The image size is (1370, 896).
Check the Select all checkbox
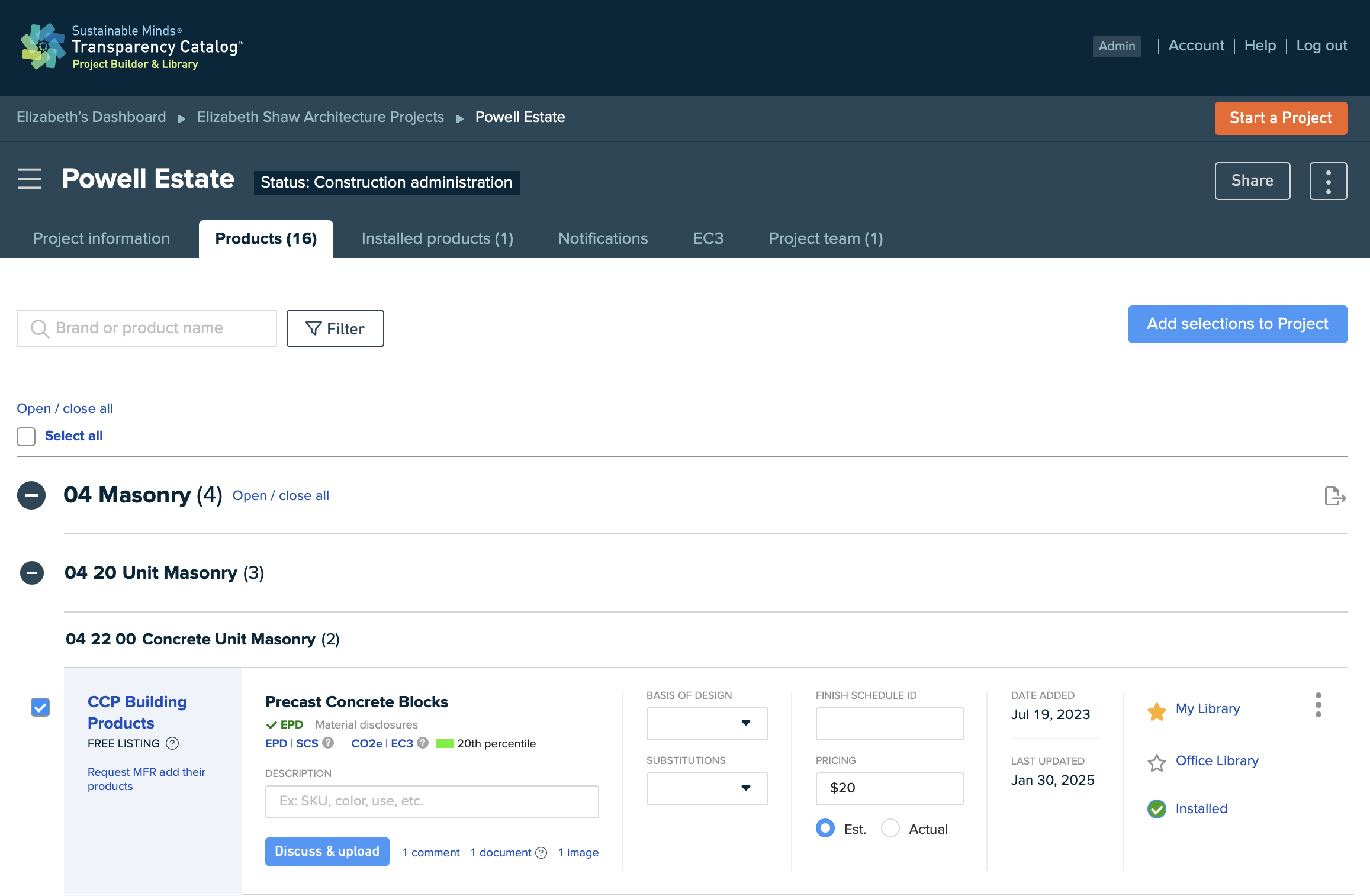coord(26,437)
